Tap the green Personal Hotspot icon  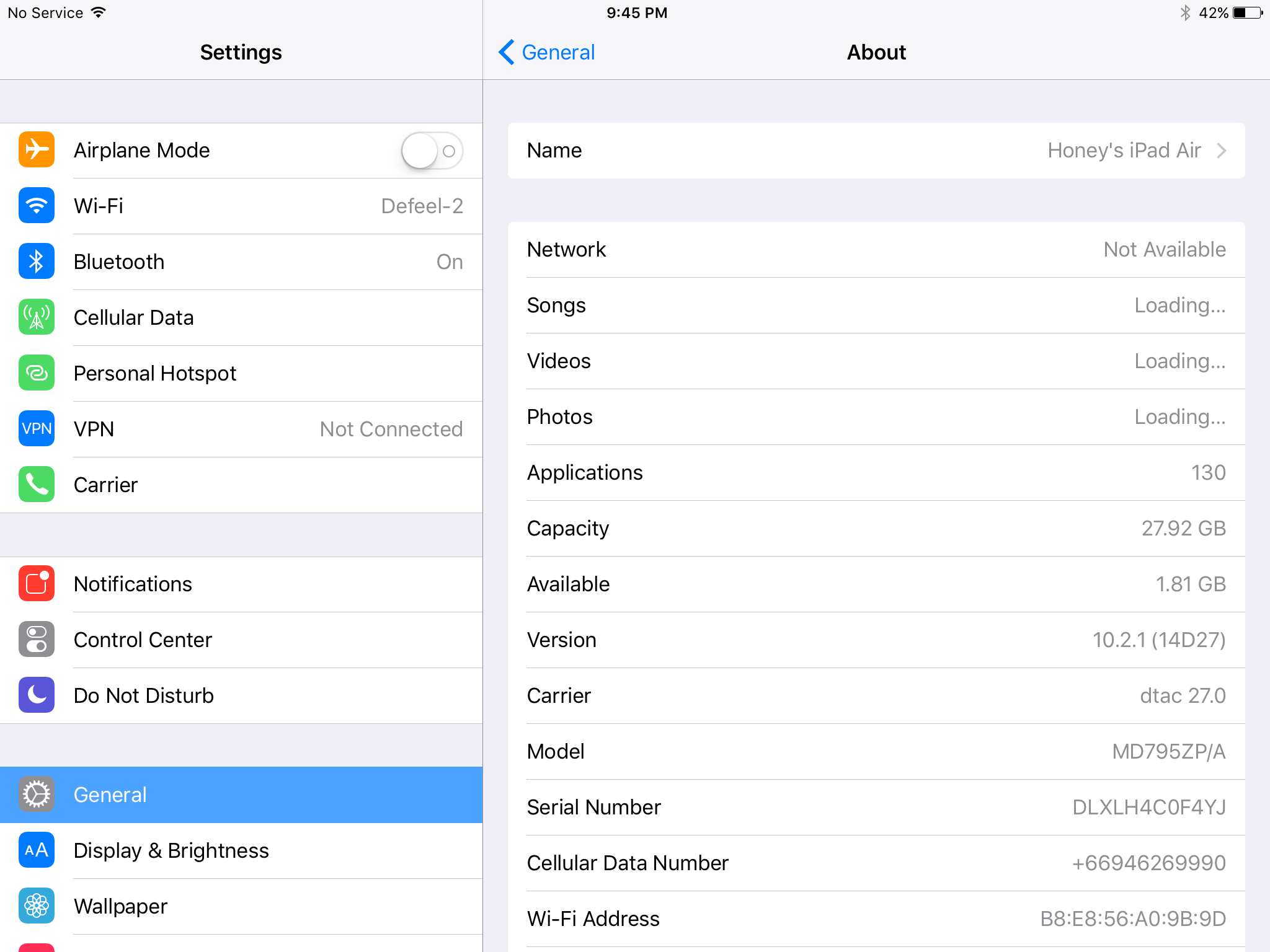37,373
